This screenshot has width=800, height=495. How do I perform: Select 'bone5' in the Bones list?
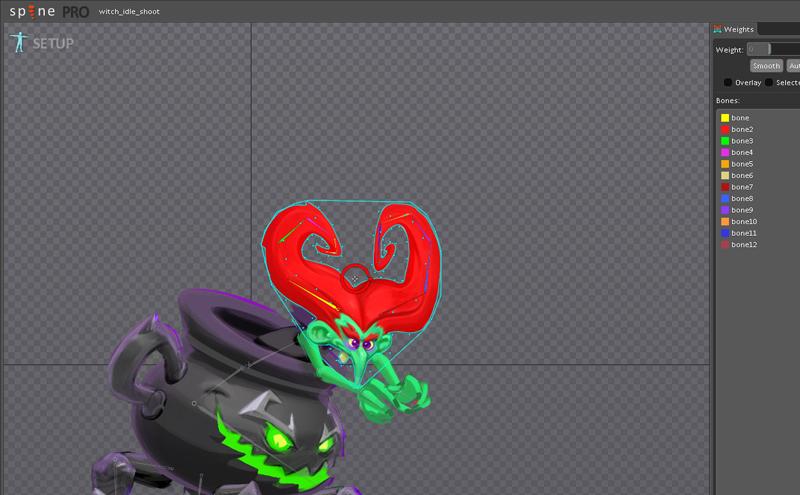(742, 164)
